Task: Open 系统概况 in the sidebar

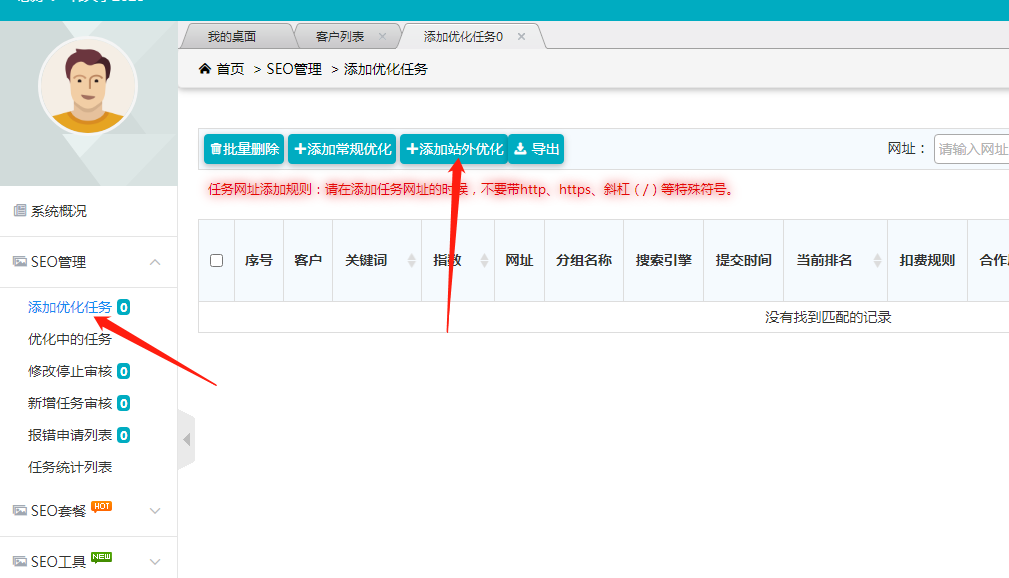Action: [x=58, y=211]
